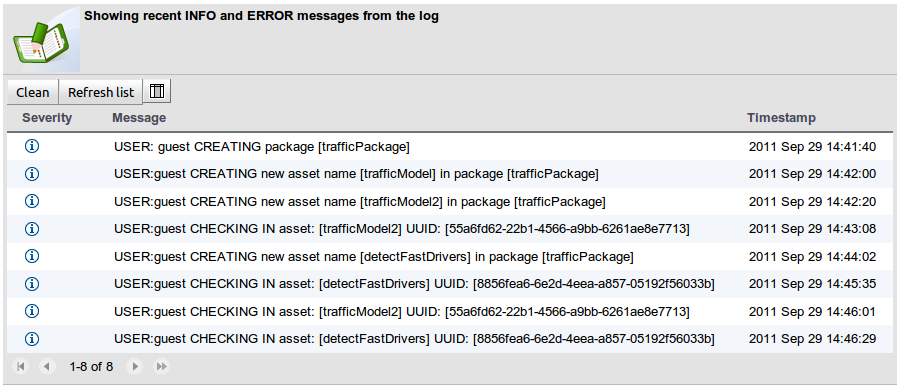This screenshot has height=389, width=897.
Task: Go to next page of log
Action: point(134,366)
